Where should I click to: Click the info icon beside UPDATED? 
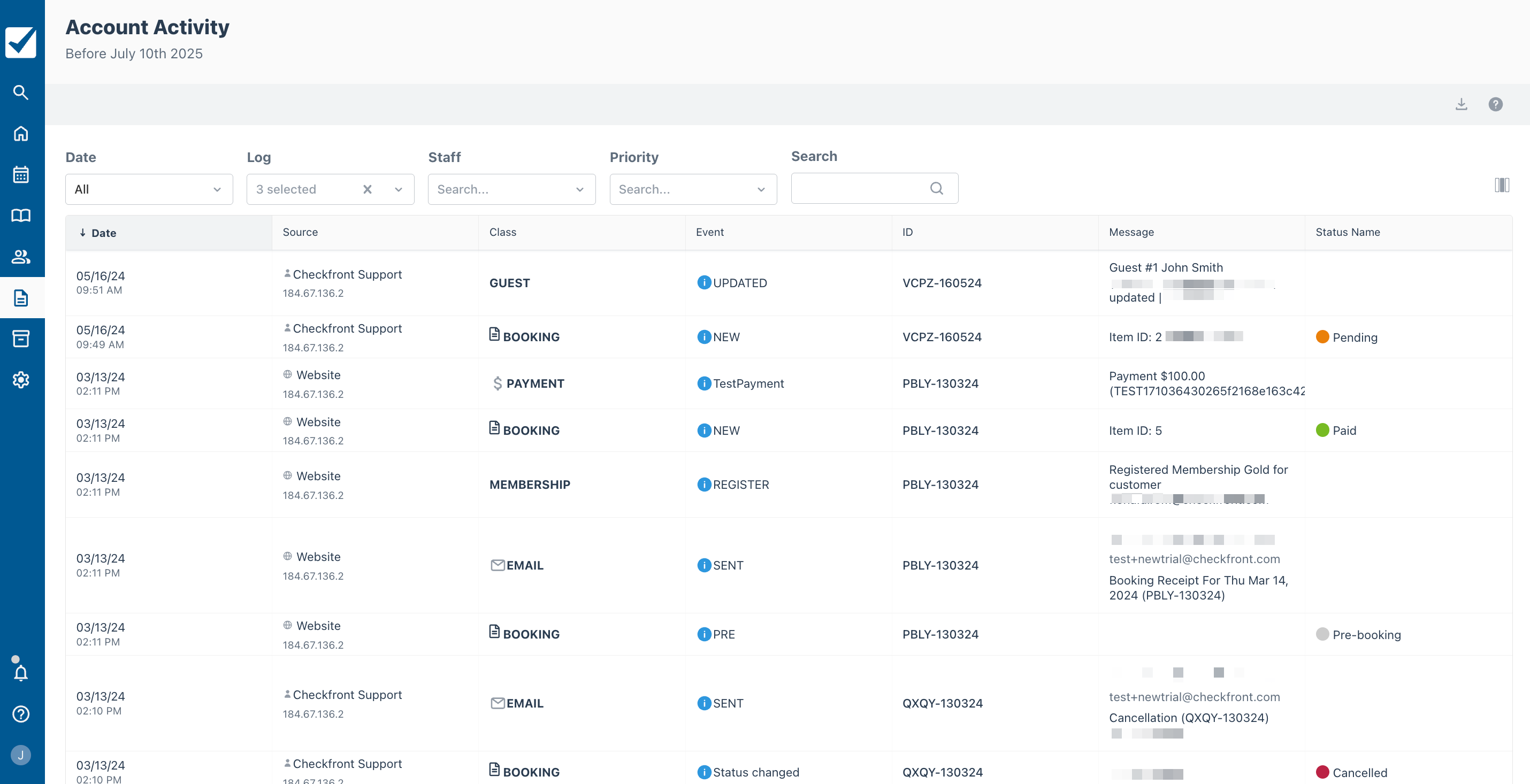(703, 283)
